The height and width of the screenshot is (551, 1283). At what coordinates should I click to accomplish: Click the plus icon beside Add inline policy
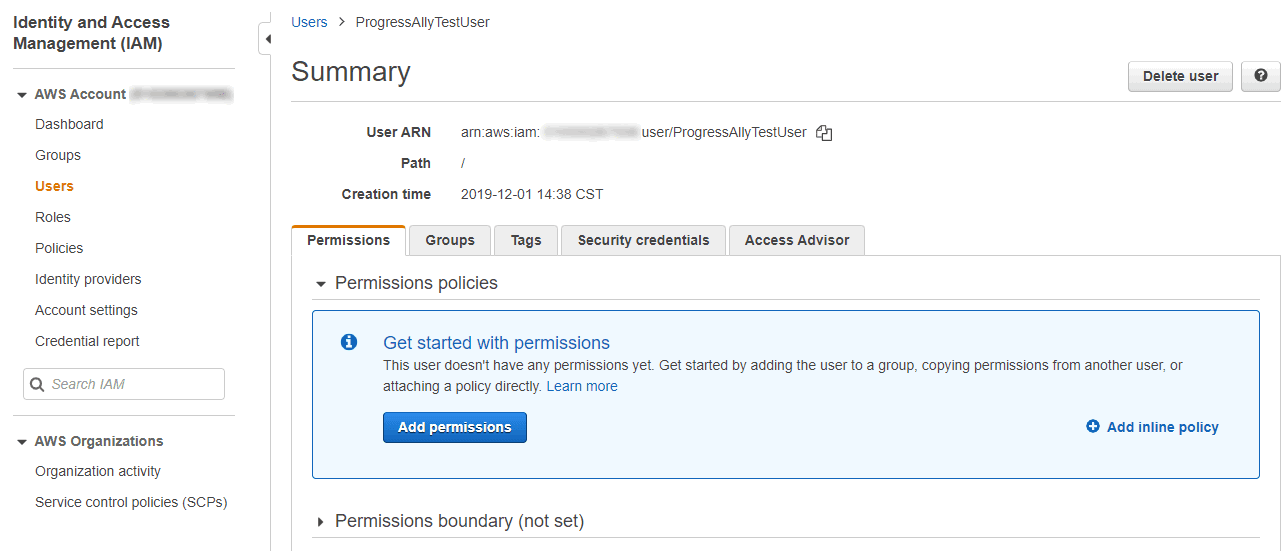point(1093,426)
